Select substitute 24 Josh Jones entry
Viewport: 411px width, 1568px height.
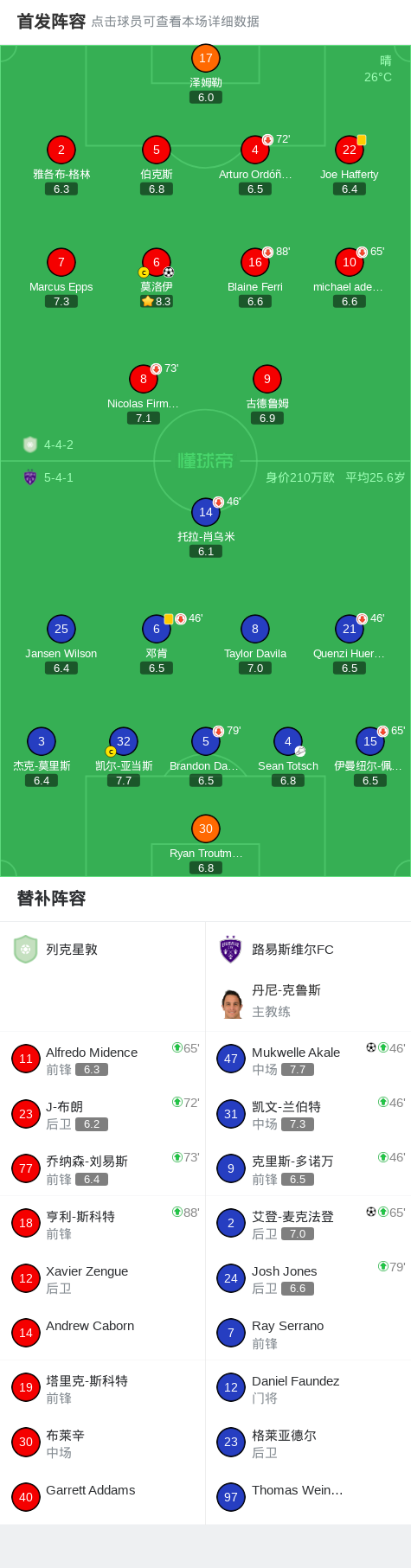point(308,1278)
